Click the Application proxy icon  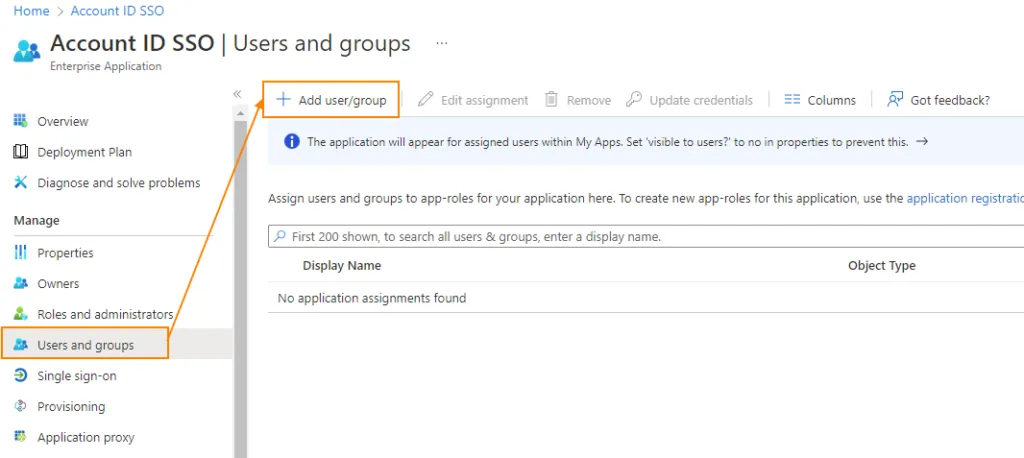tap(20, 436)
